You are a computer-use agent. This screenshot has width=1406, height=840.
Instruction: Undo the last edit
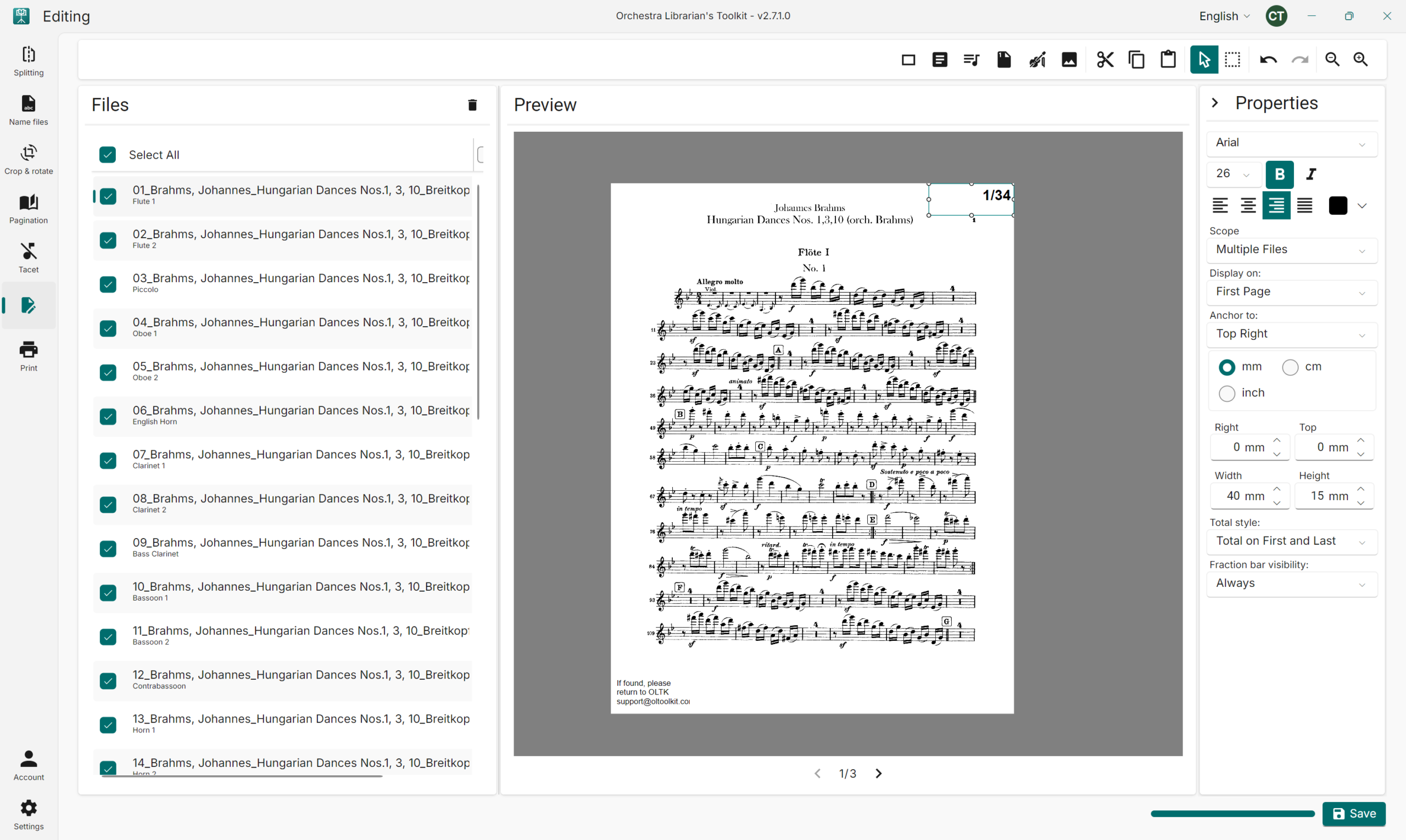[1268, 60]
